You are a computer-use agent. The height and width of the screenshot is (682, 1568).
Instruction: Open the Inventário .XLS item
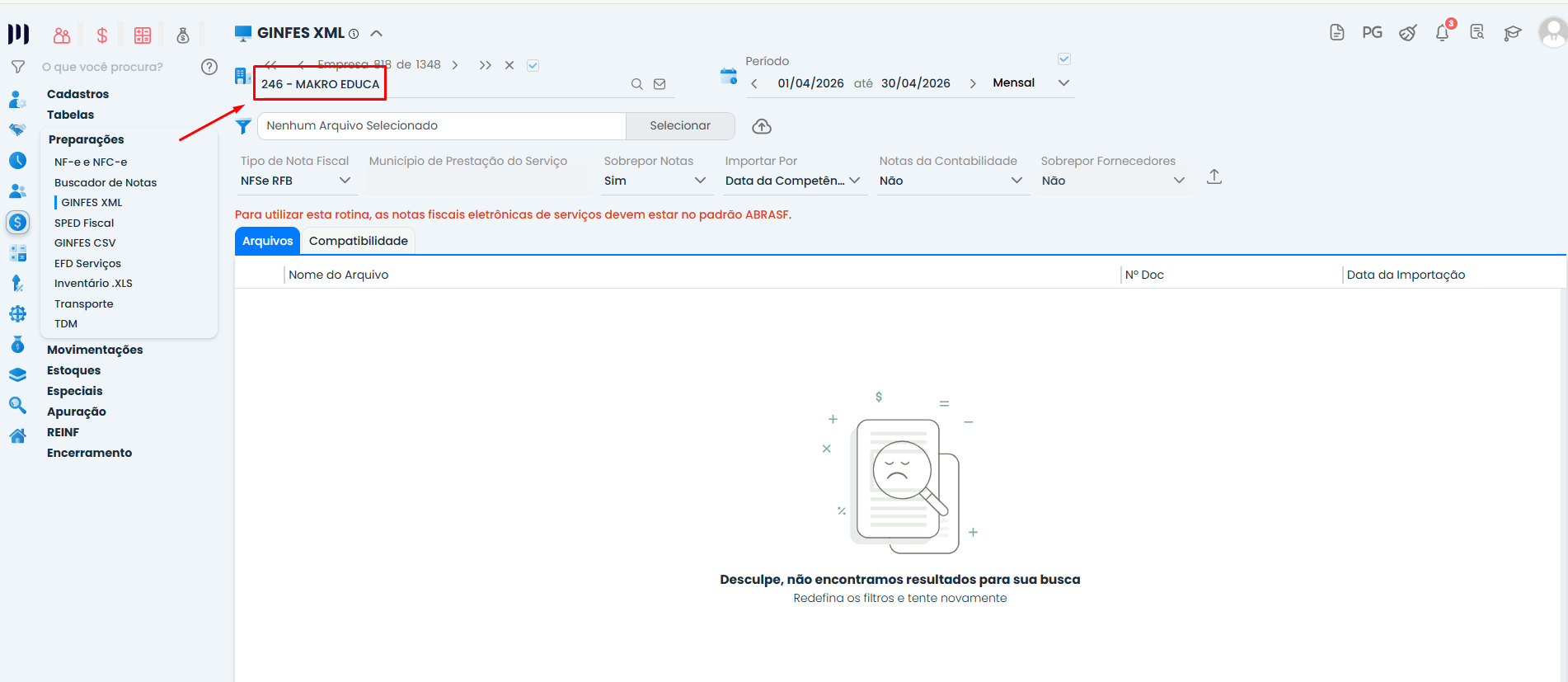[93, 283]
